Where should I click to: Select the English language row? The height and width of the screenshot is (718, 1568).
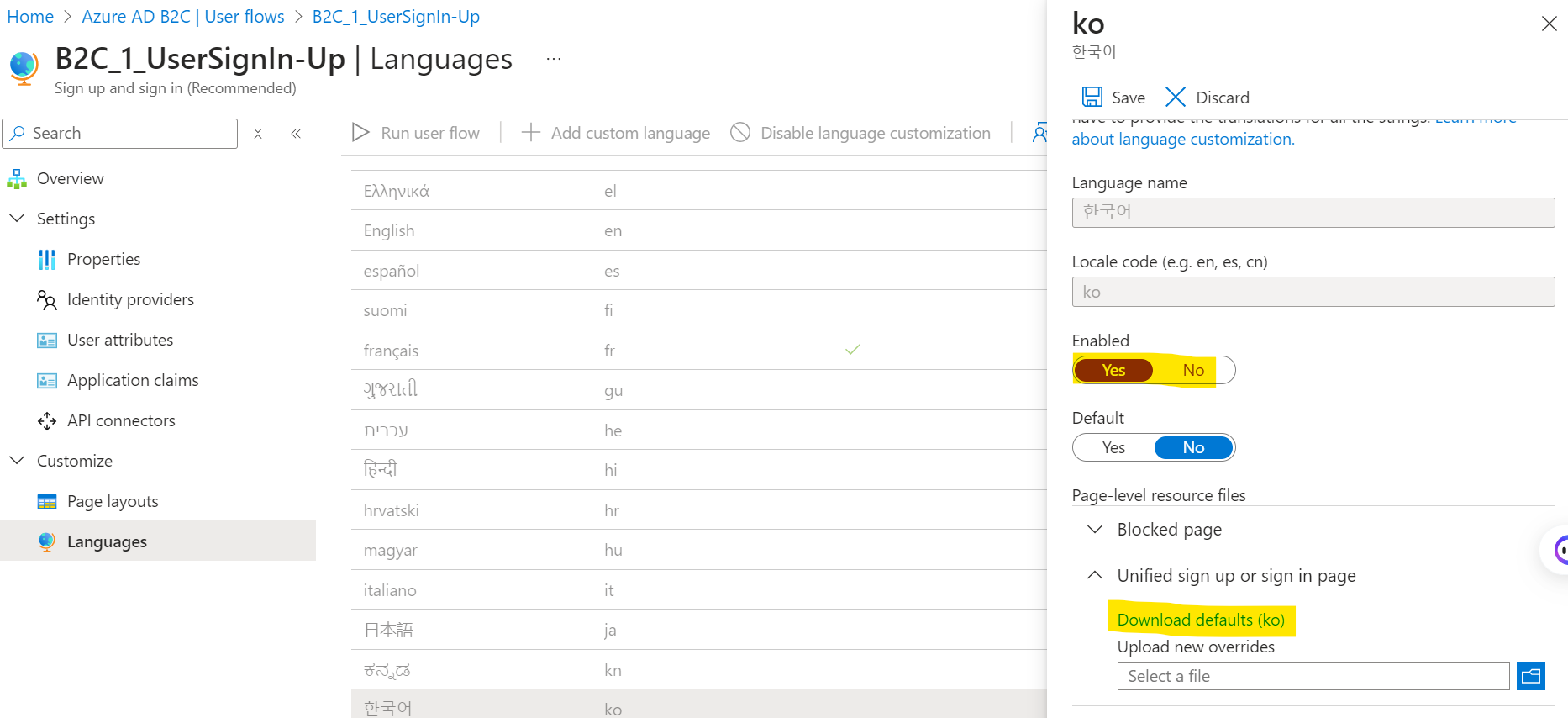[x=699, y=230]
